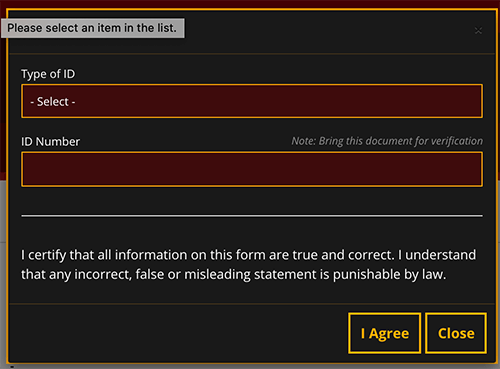Screen dimensions: 500x369
Task: Click the '- Select -' placeholder text
Action: point(53,102)
